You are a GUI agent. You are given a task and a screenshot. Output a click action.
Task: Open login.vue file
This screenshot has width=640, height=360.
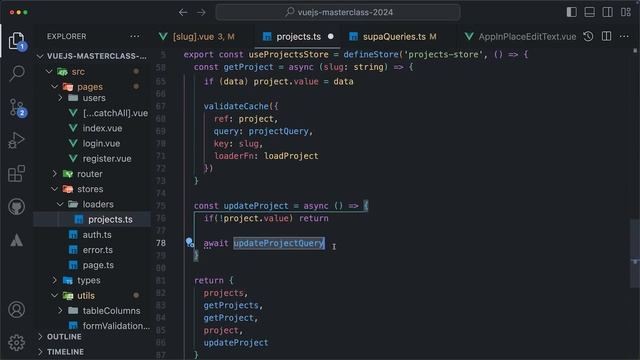92,144
